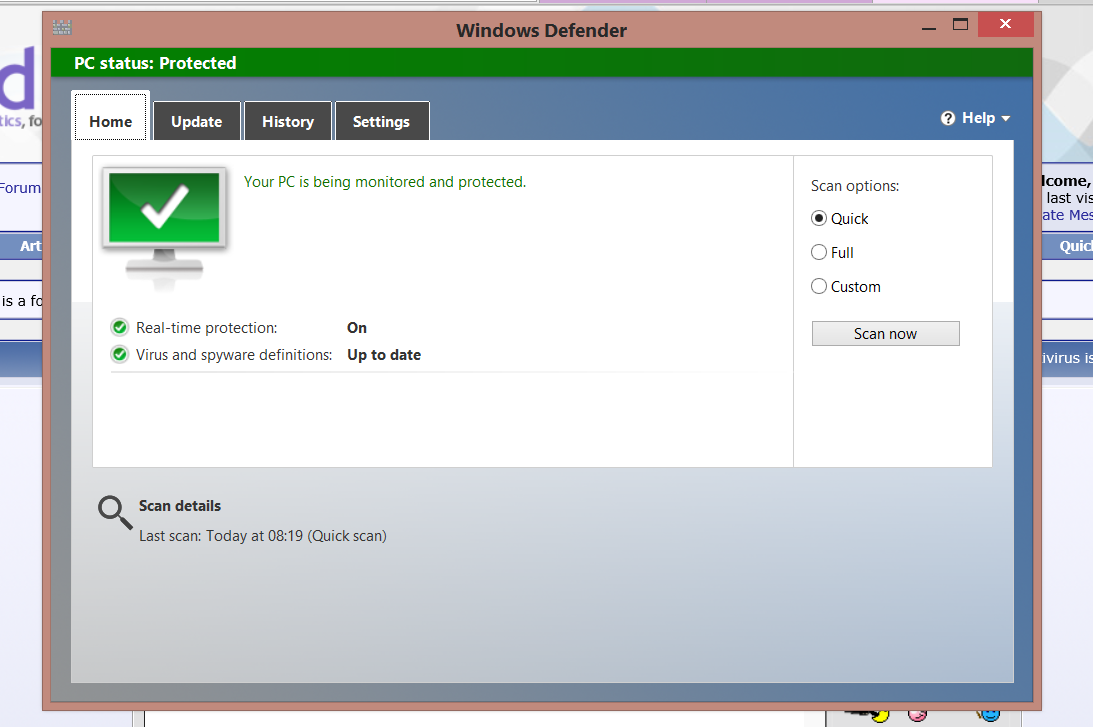Click the Virus and spyware definitions check icon
The width and height of the screenshot is (1093, 727).
(x=120, y=355)
